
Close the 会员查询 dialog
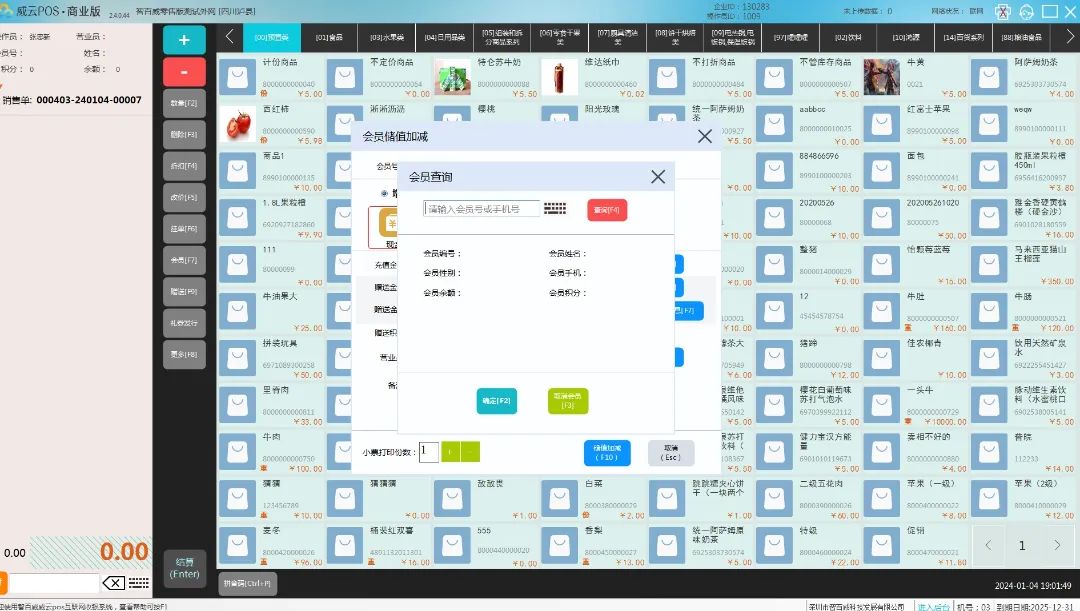point(657,177)
